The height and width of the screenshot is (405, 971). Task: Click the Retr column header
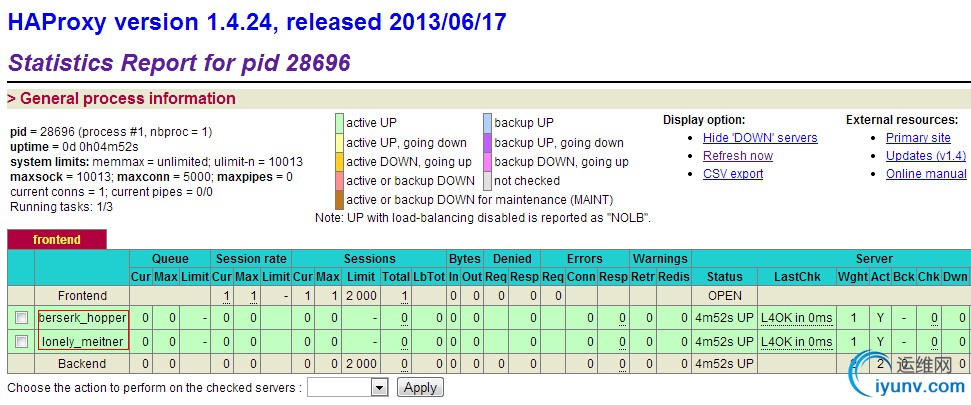(643, 277)
